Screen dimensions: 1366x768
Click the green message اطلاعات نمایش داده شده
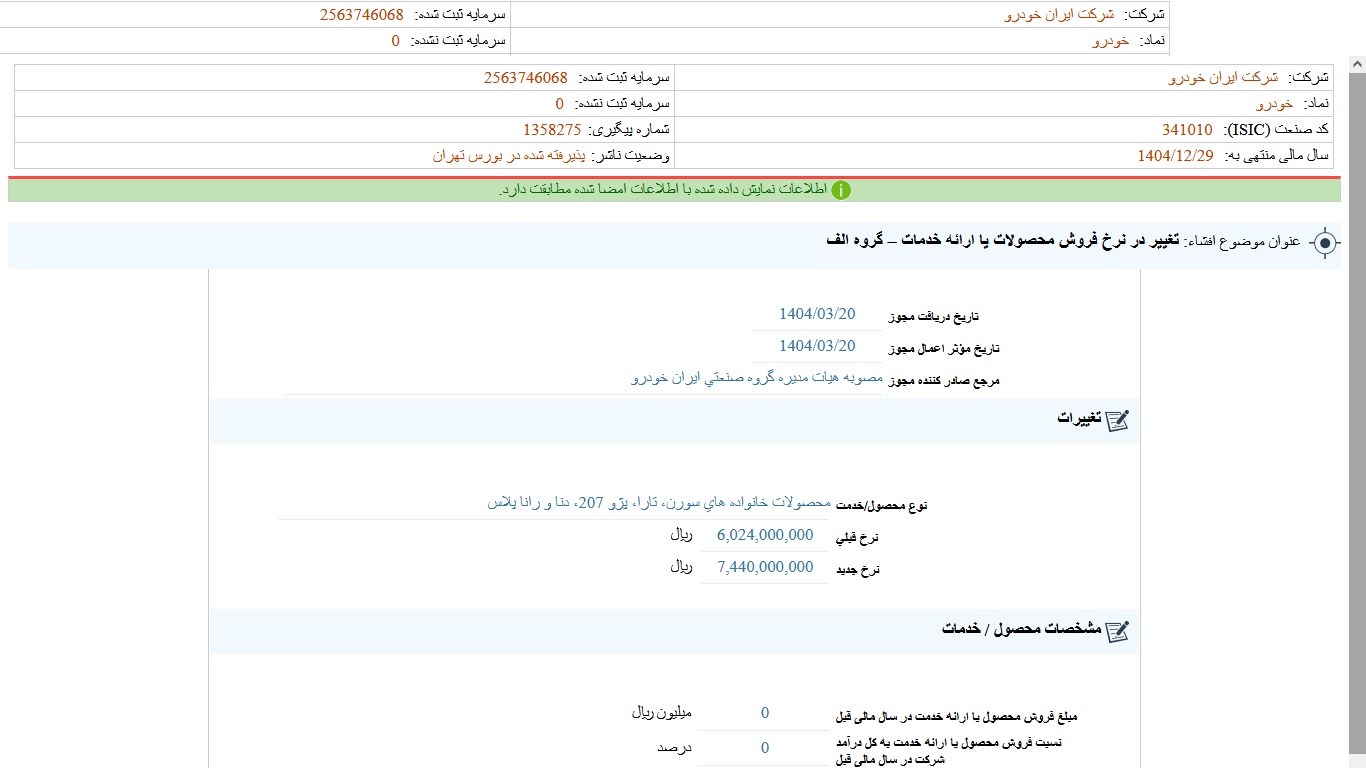click(665, 190)
